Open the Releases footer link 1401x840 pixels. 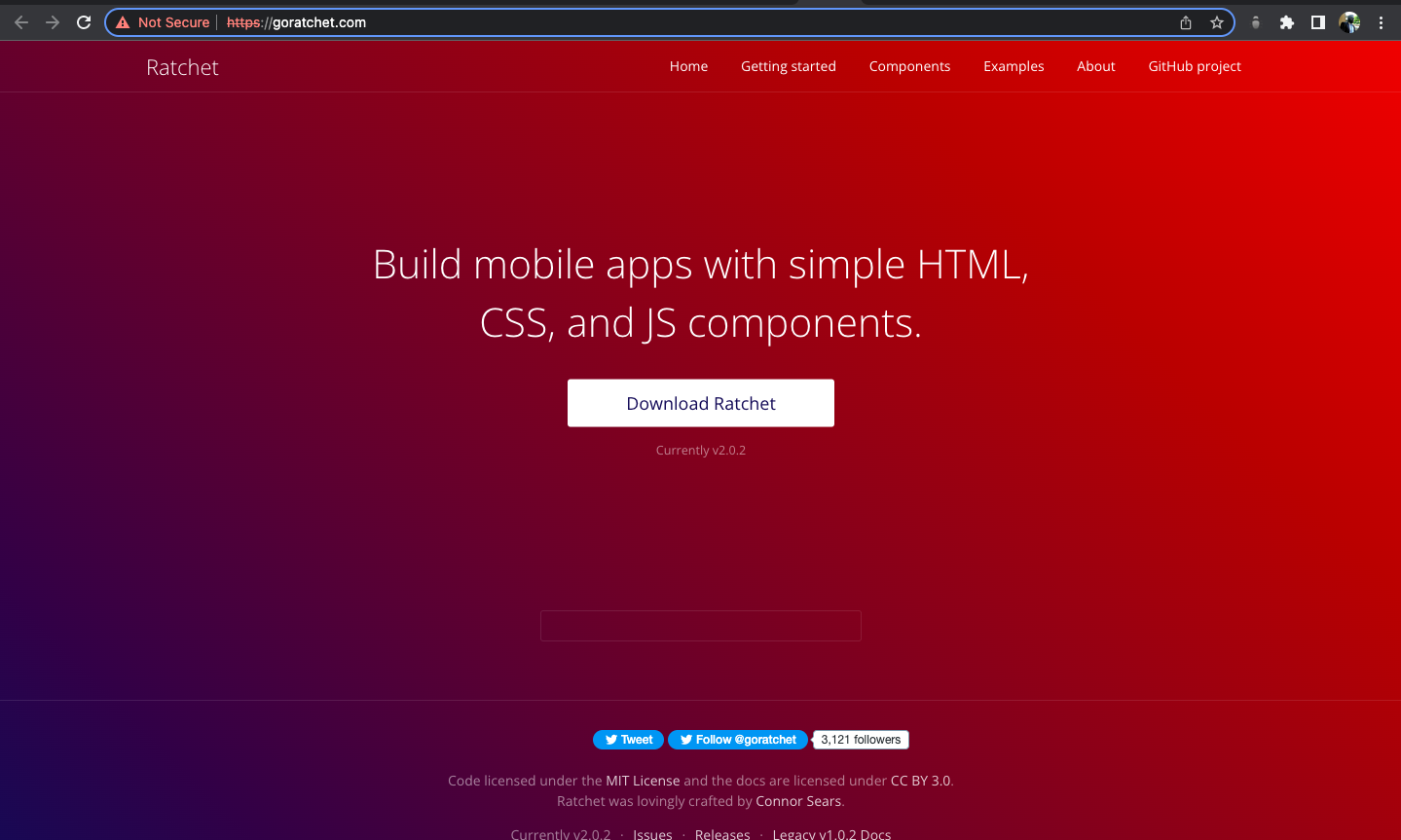coord(722,834)
